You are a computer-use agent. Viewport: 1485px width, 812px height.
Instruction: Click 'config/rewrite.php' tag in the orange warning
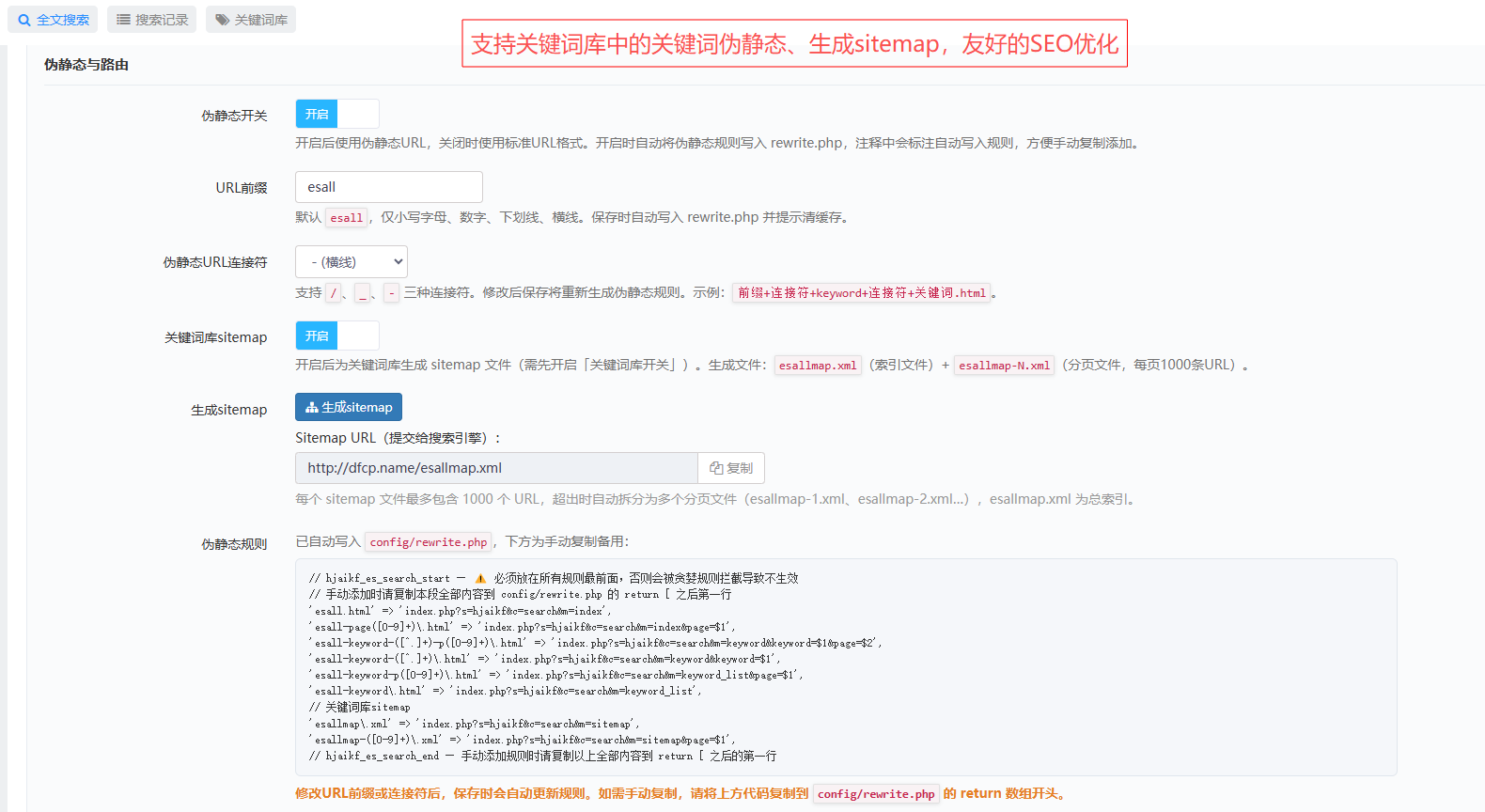click(x=876, y=794)
